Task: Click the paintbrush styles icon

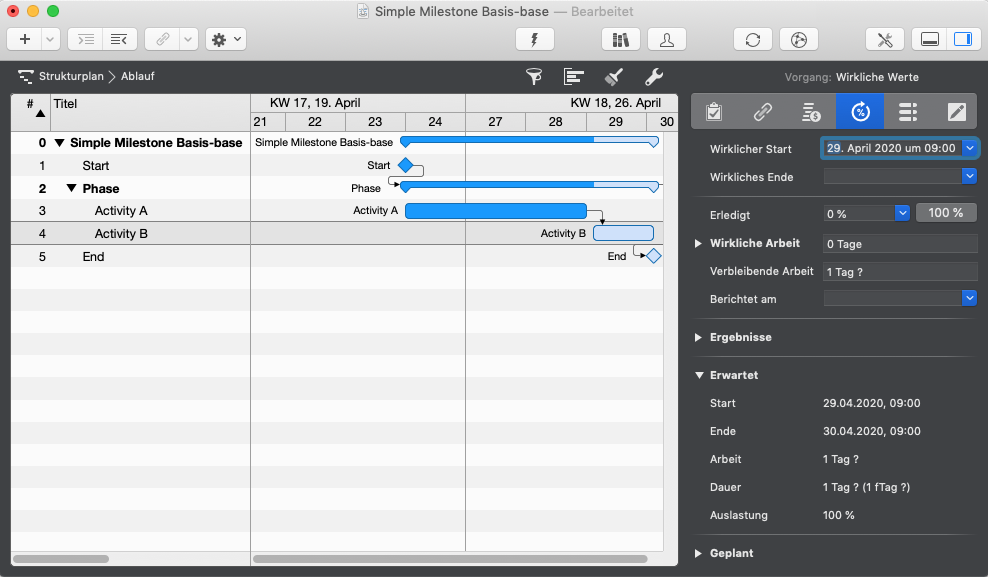Action: click(x=614, y=77)
